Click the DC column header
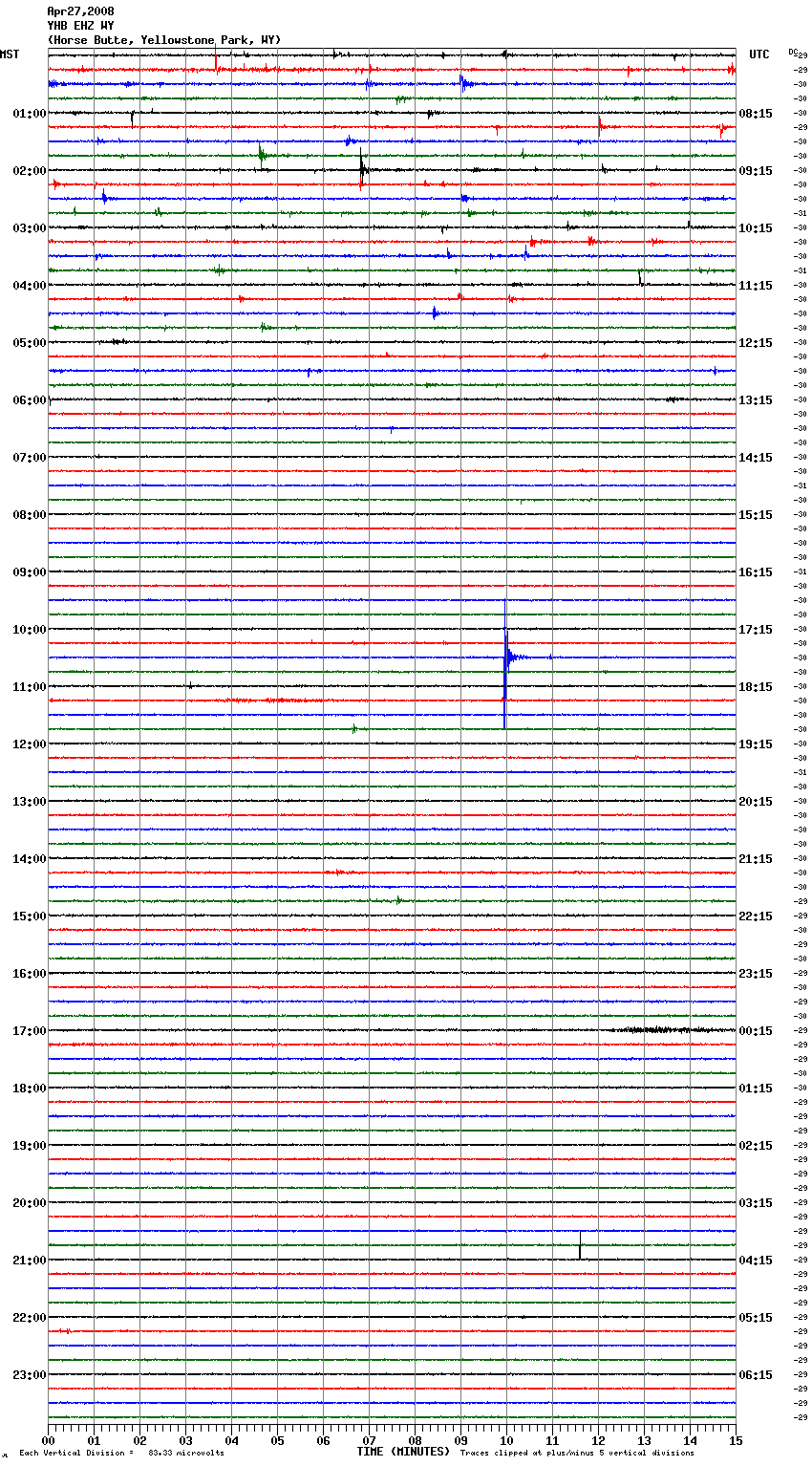Viewport: 812px width, 1466px height. click(x=793, y=52)
